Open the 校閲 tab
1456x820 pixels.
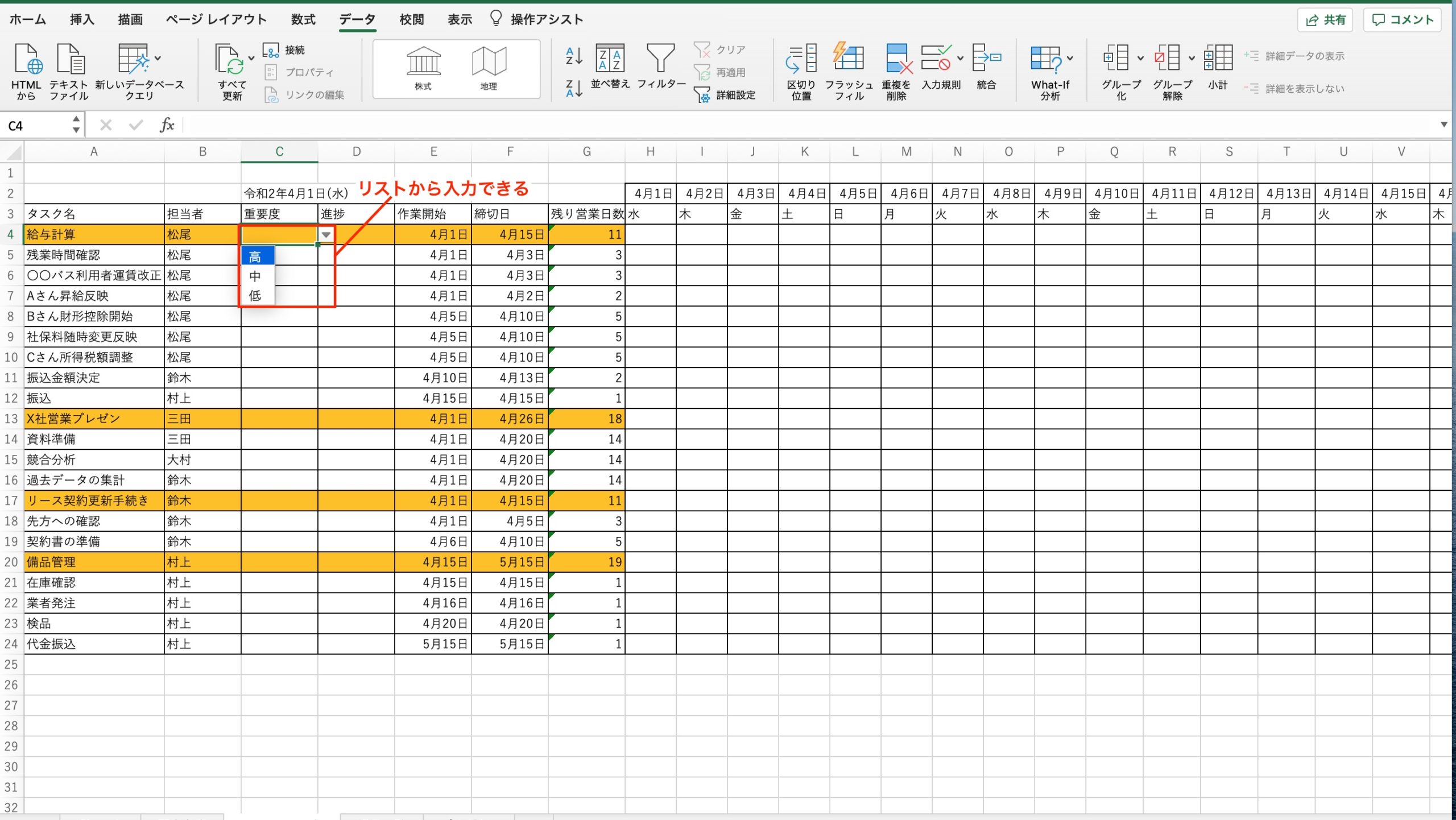click(x=412, y=19)
